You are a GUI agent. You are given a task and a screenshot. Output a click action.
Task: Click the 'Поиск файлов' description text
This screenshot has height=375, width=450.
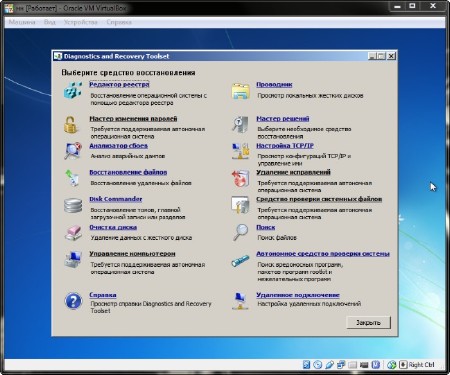(x=277, y=238)
